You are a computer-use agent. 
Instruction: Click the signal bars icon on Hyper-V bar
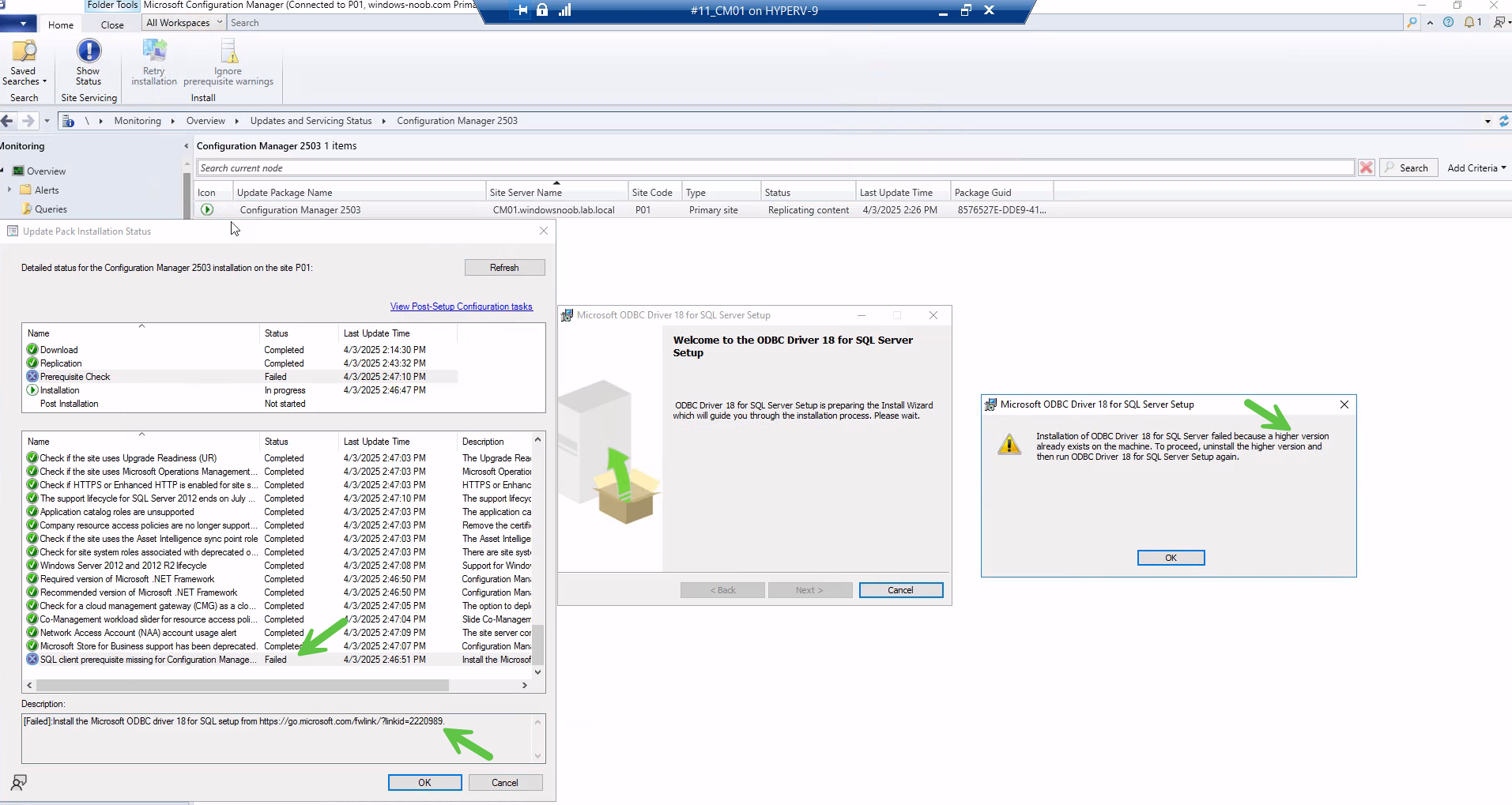[564, 10]
